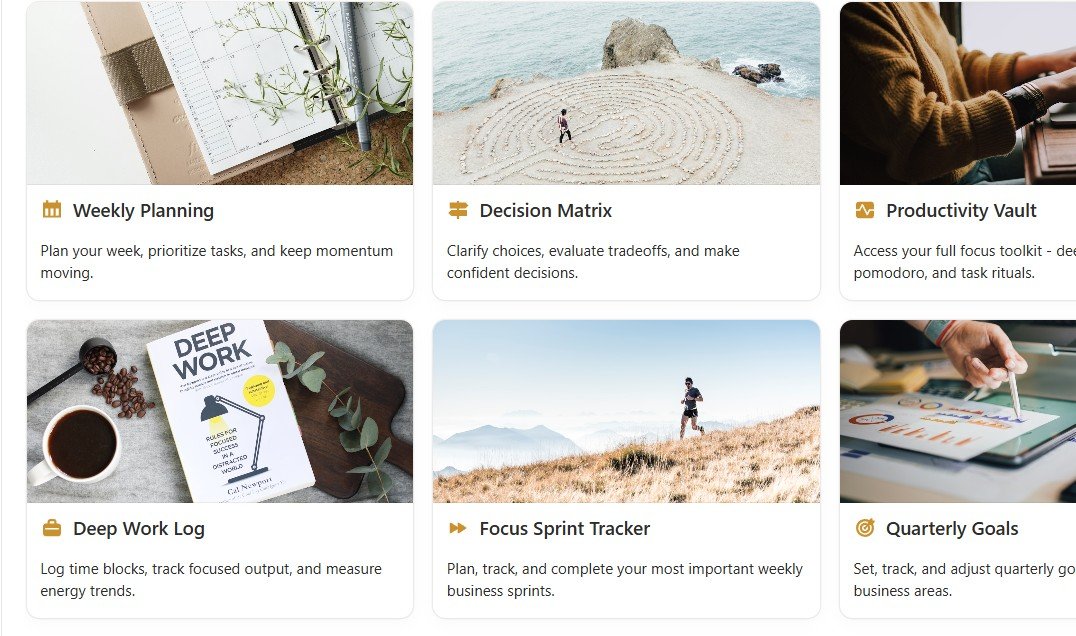The height and width of the screenshot is (636, 1076).
Task: Open the Decision Matrix page title
Action: pyautogui.click(x=546, y=211)
